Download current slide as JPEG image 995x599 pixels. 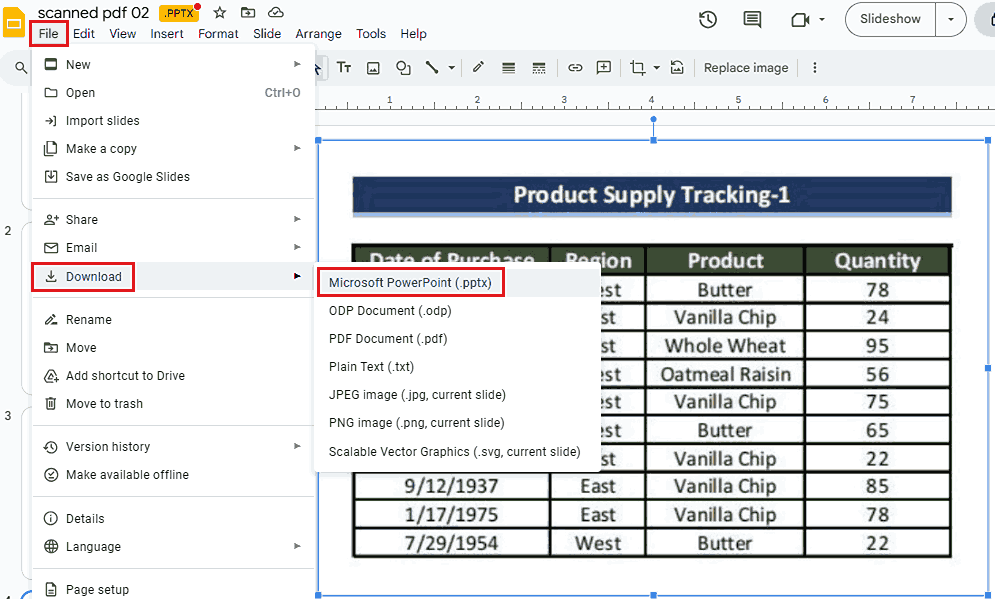[x=457, y=395]
